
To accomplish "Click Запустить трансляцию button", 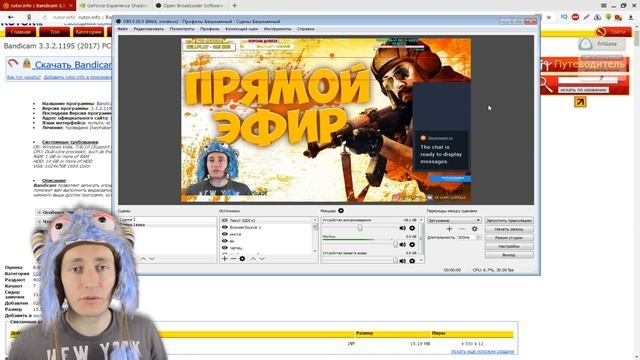I will [x=509, y=220].
